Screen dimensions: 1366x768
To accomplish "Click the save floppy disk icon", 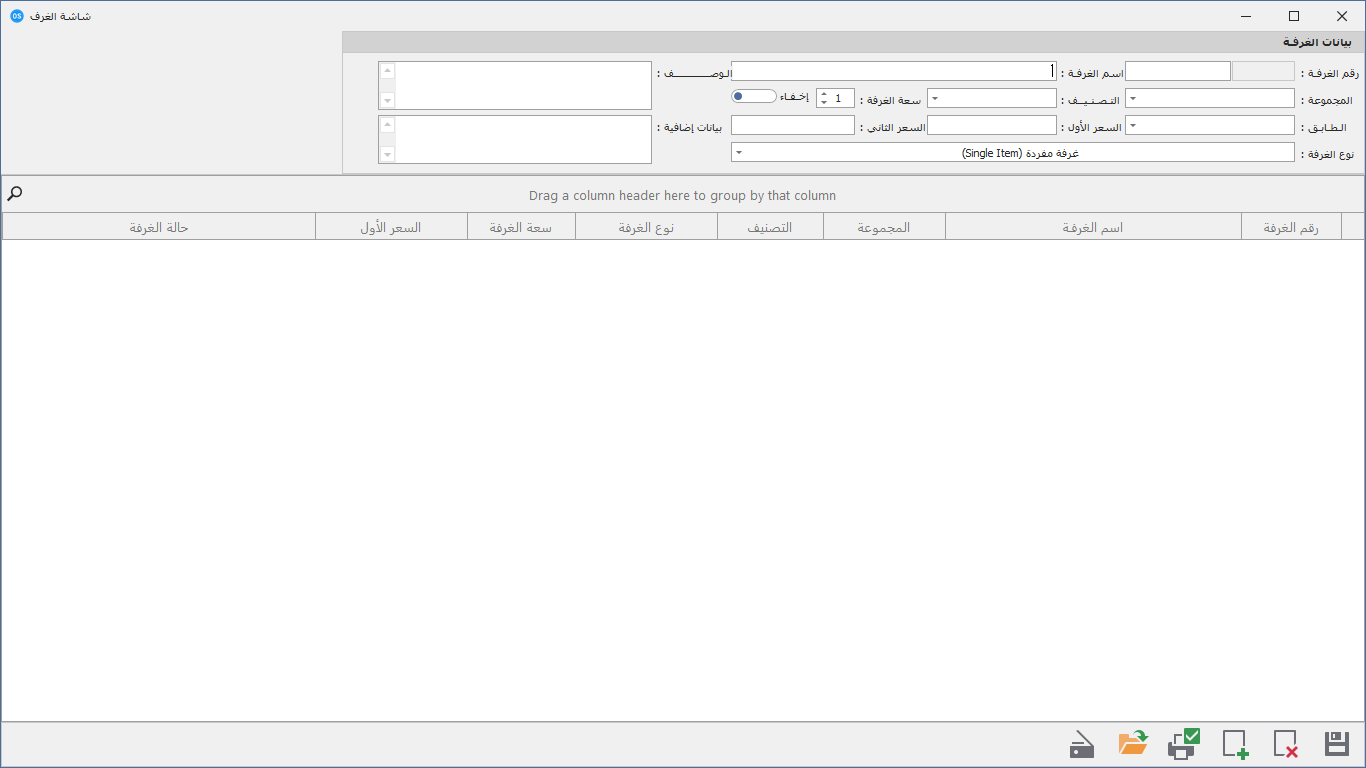I will tap(1337, 744).
